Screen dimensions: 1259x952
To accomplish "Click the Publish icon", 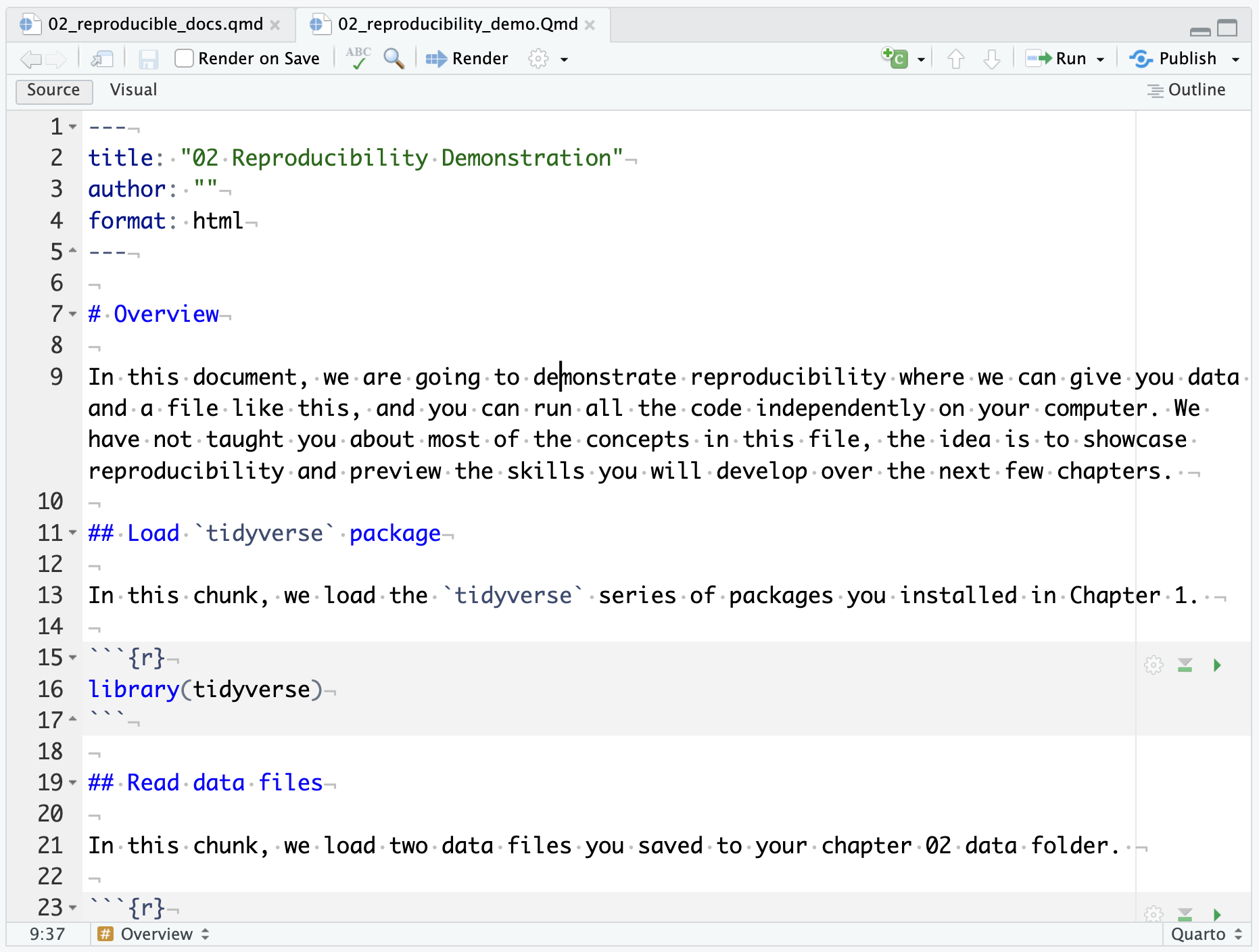I will coord(1141,59).
